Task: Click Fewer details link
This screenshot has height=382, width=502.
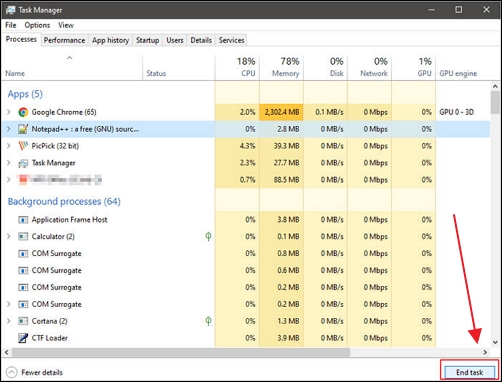Action: coord(42,372)
